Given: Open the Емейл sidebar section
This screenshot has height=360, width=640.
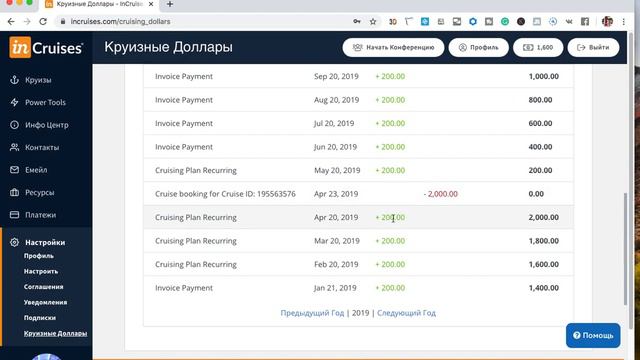Looking at the screenshot, I should coord(36,170).
